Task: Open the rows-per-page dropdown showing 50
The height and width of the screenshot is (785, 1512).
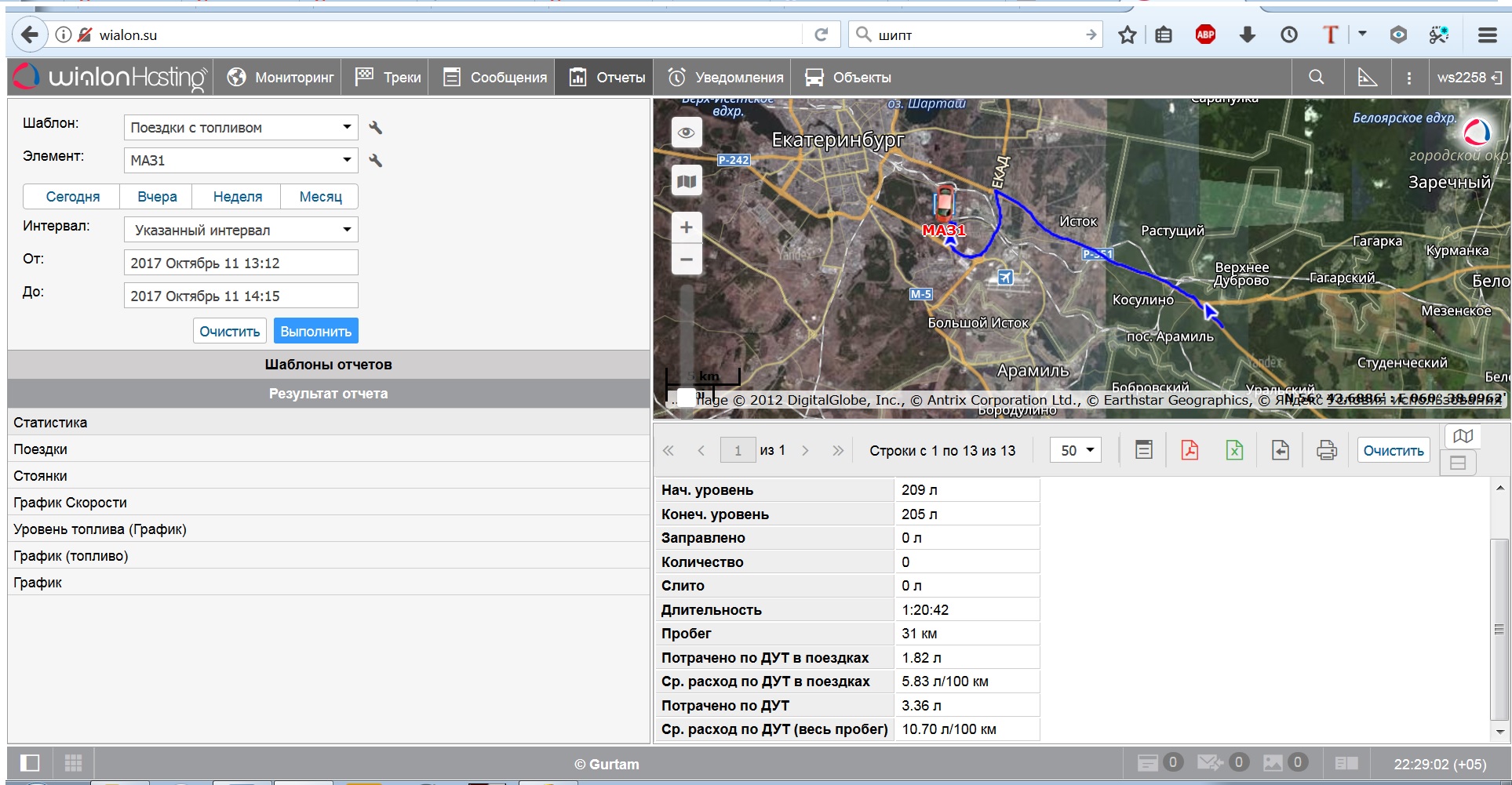Action: point(1076,450)
